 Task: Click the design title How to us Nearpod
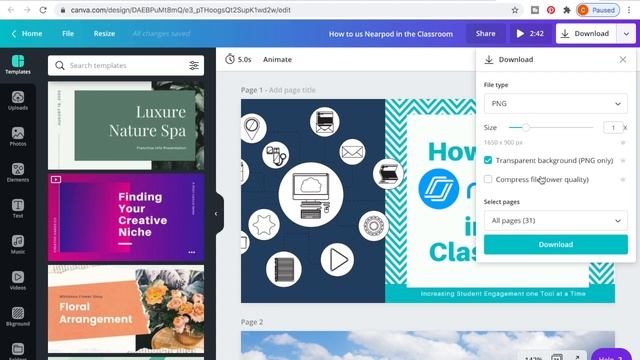tap(391, 34)
